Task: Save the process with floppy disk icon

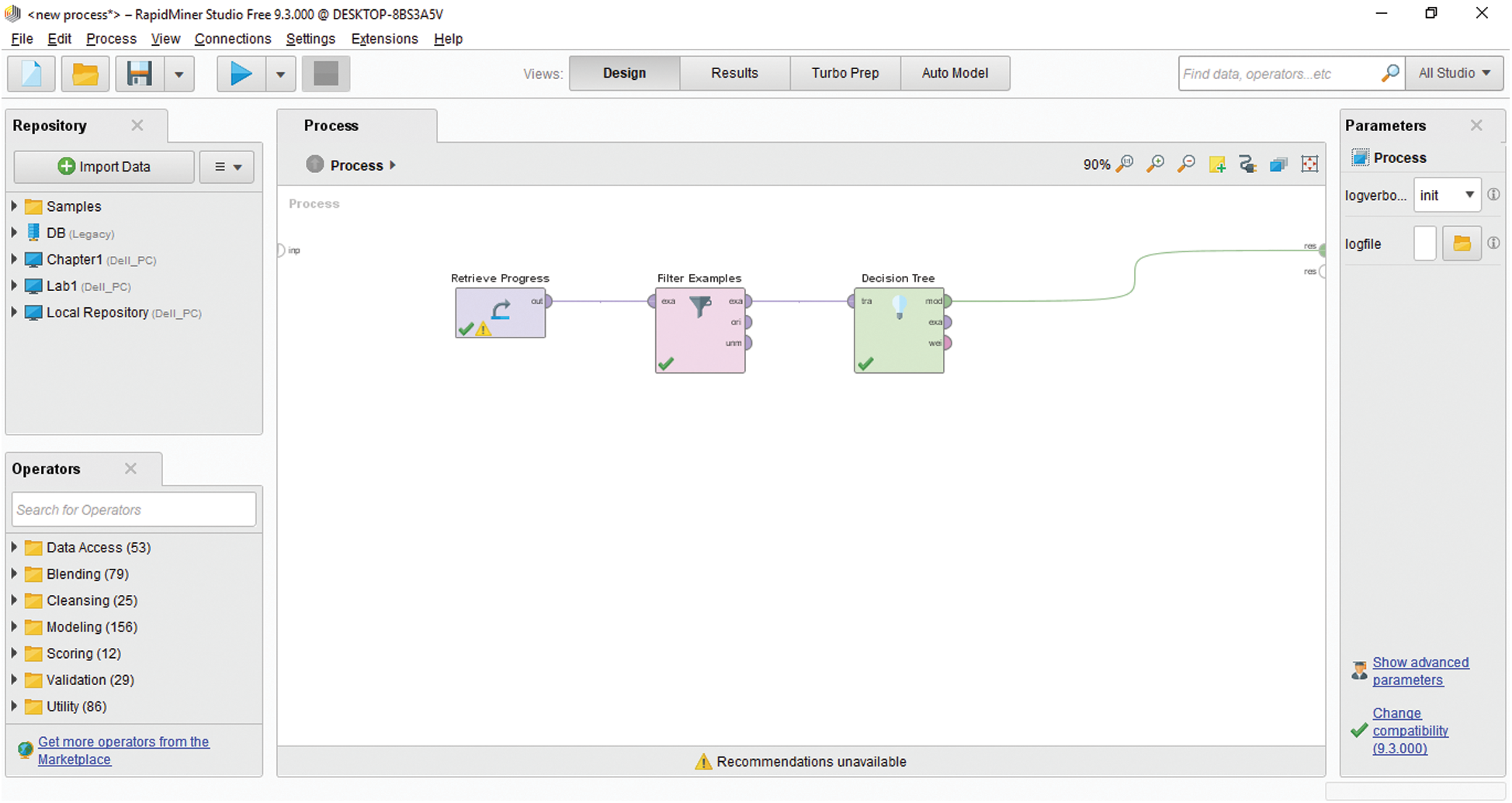Action: (140, 74)
